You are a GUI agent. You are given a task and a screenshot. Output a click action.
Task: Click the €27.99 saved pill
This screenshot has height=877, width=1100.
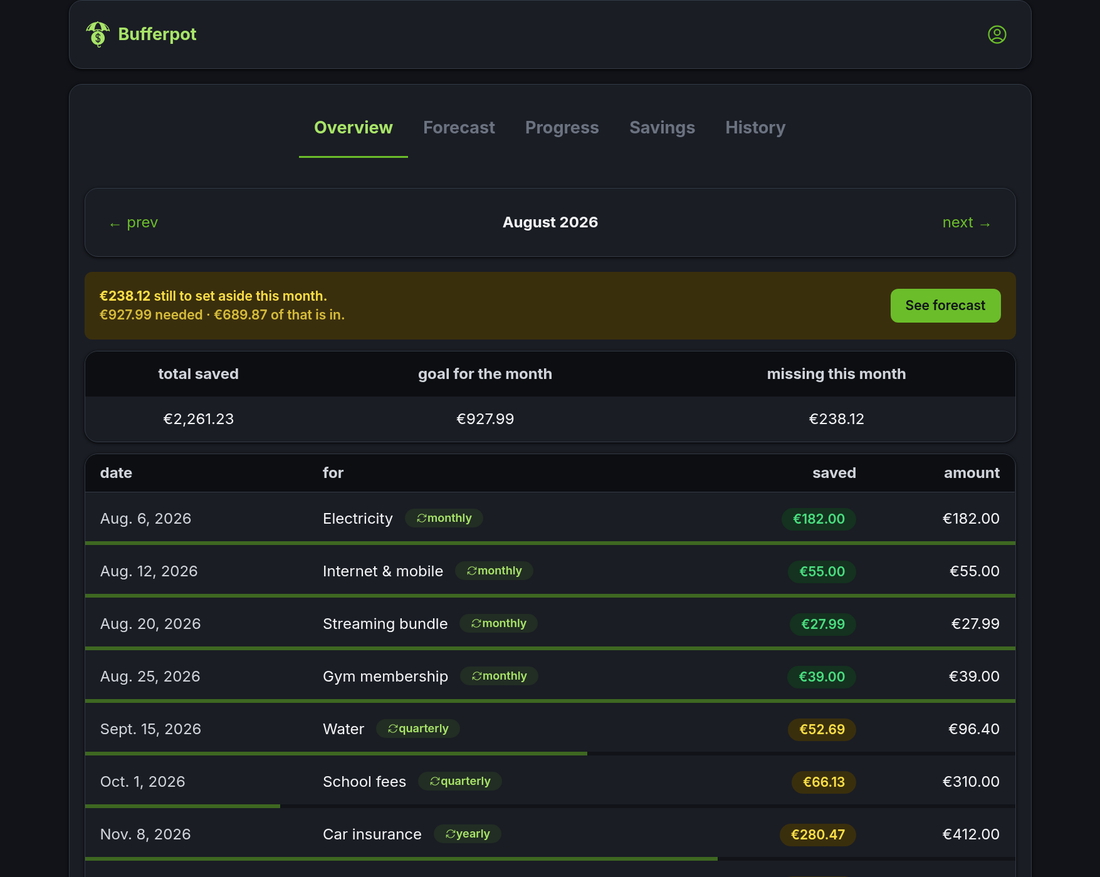point(822,624)
